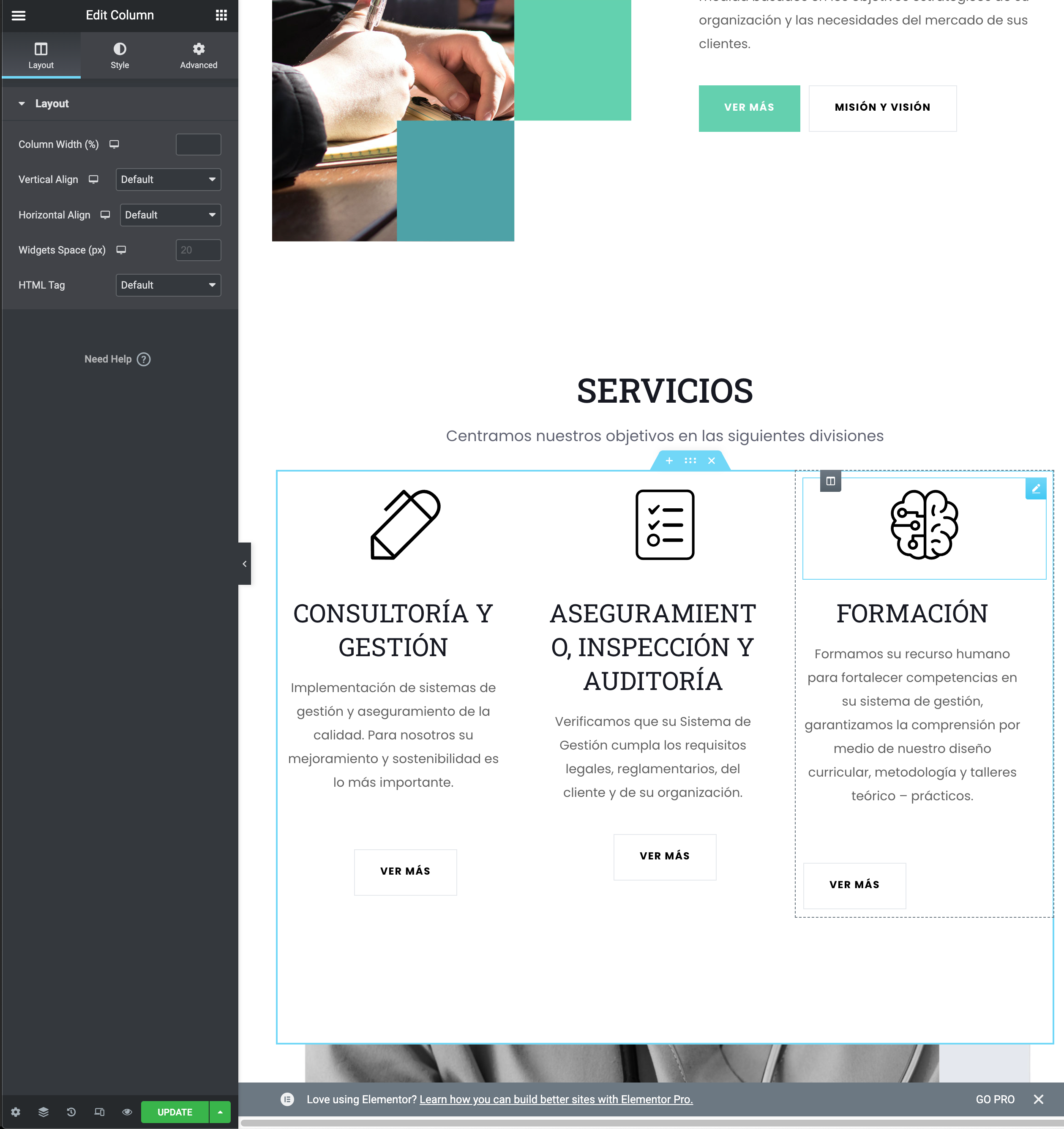Open the Horizontal Align dropdown

coord(168,214)
